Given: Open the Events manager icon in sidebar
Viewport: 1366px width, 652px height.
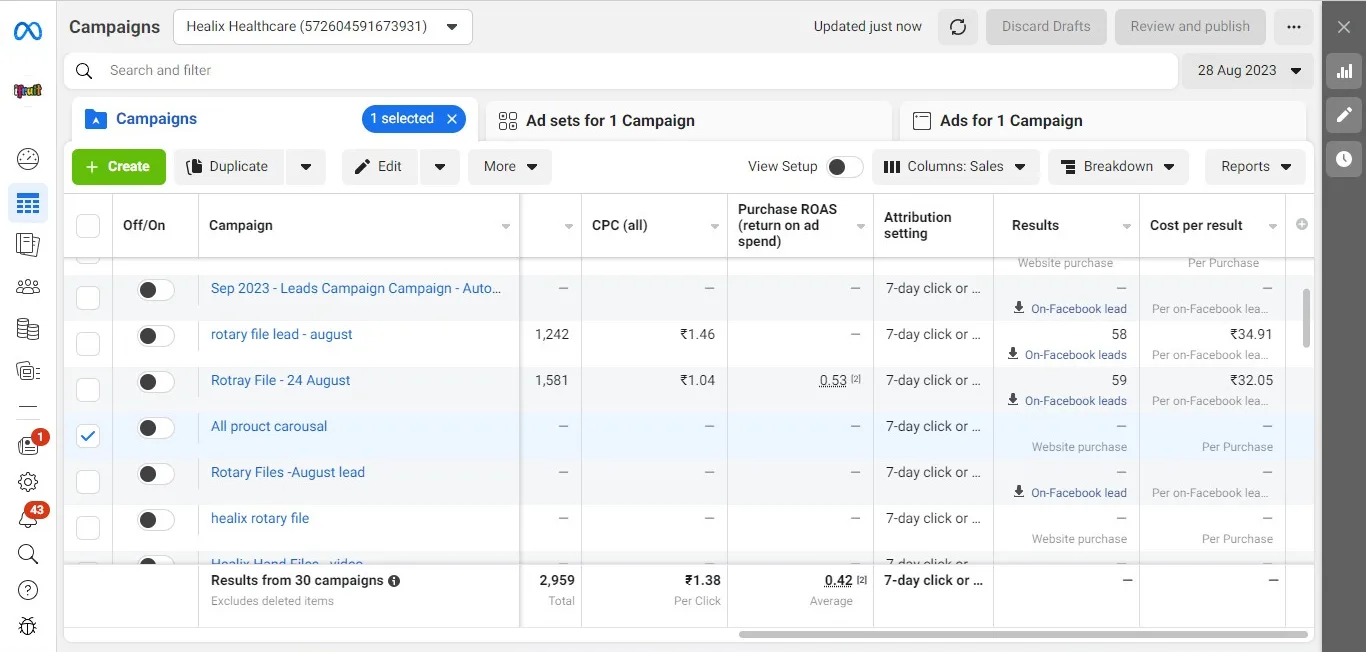Looking at the screenshot, I should point(28,371).
